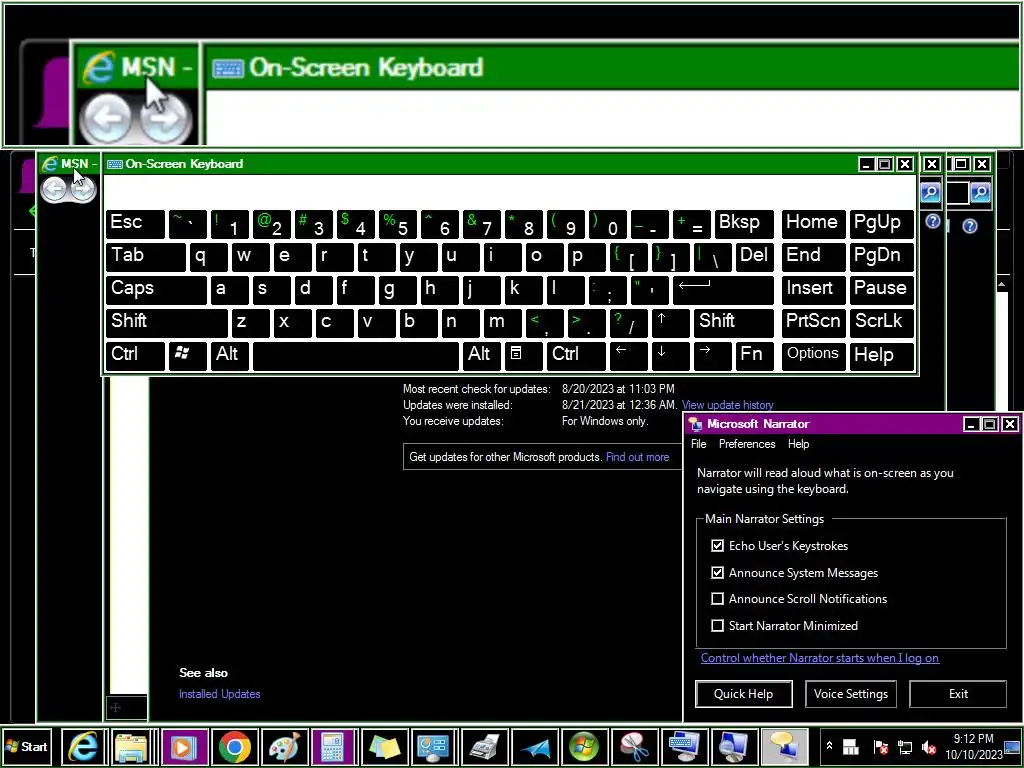
Task: Click Exit button in Narrator
Action: tap(957, 694)
